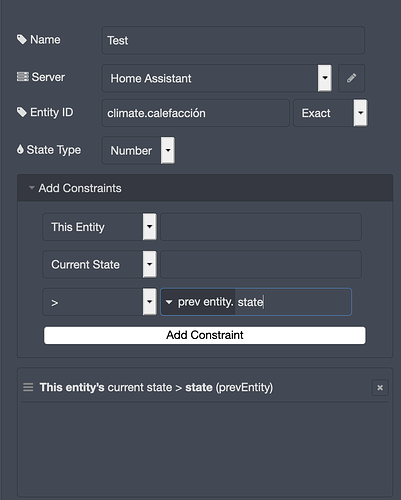Click the Entity ID tag icon

22,112
